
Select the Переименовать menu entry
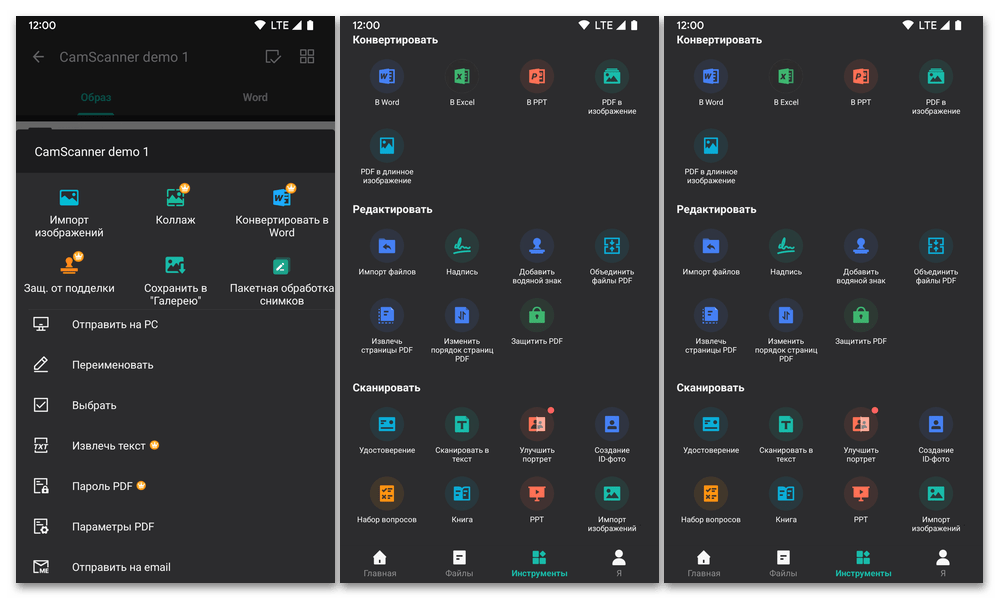click(x=112, y=365)
